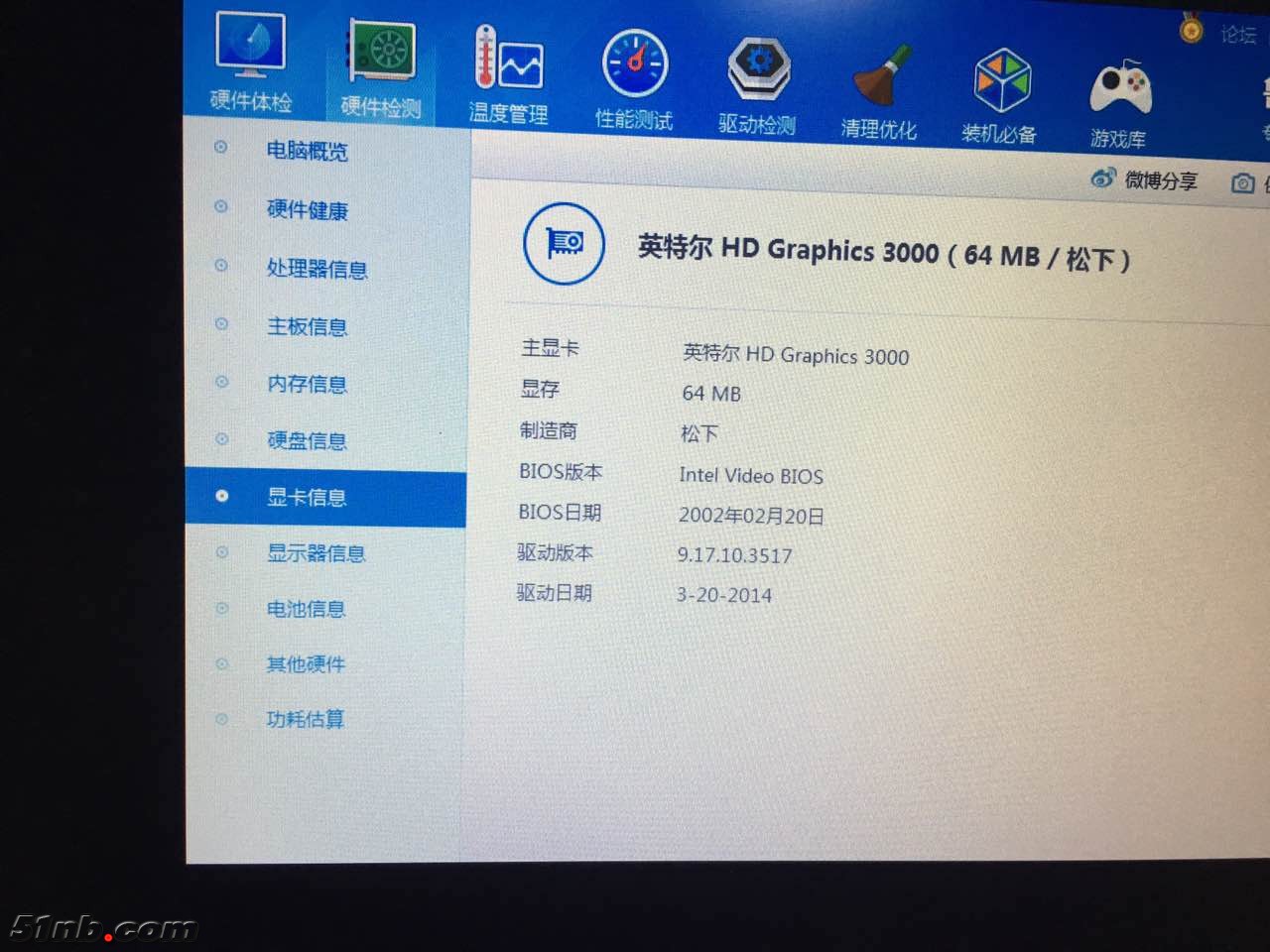
Task: Click the 清理优化 cleanup broom icon
Action: (880, 76)
